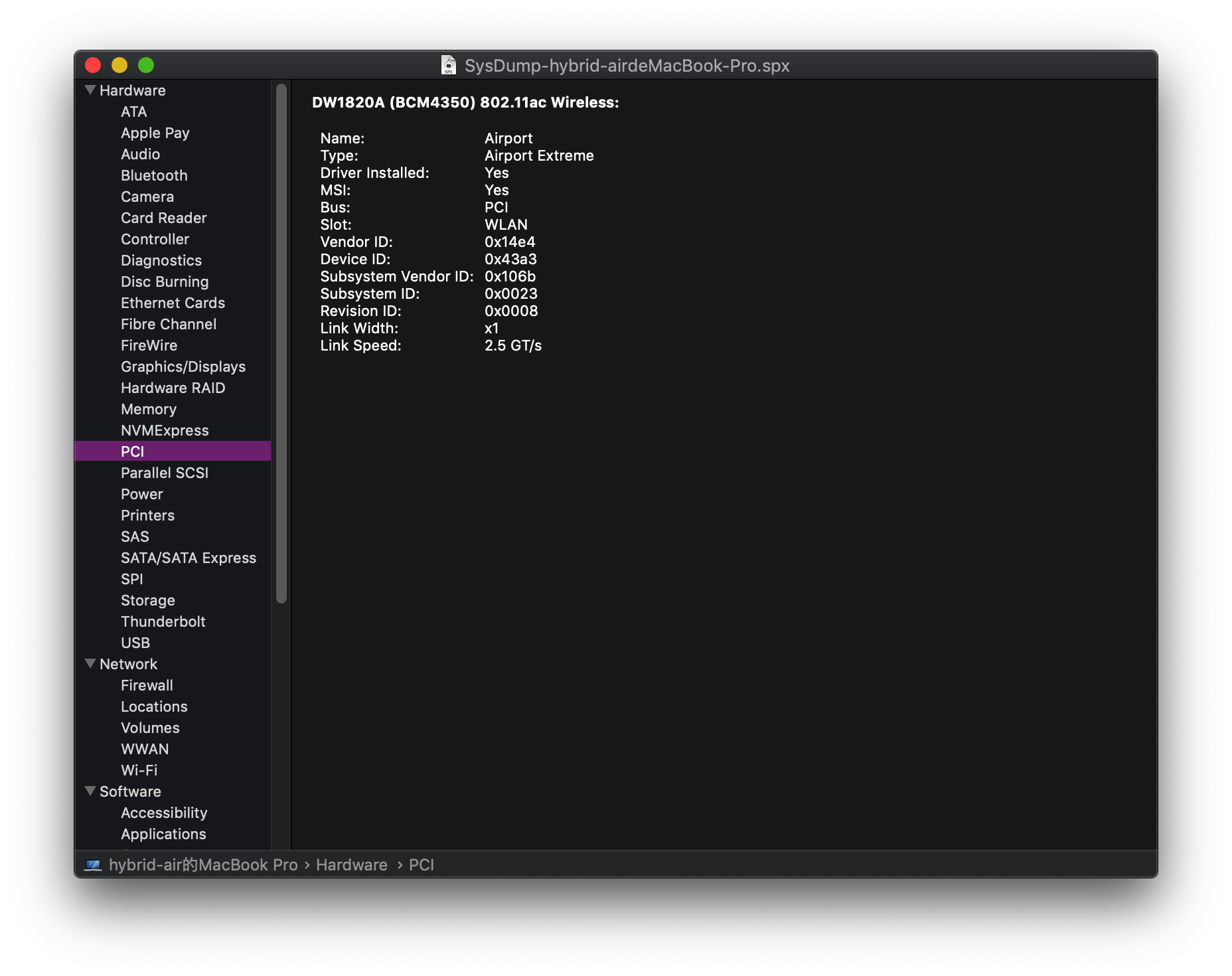Click the MacBook Pro computer icon in path bar
The image size is (1232, 976).
point(93,864)
